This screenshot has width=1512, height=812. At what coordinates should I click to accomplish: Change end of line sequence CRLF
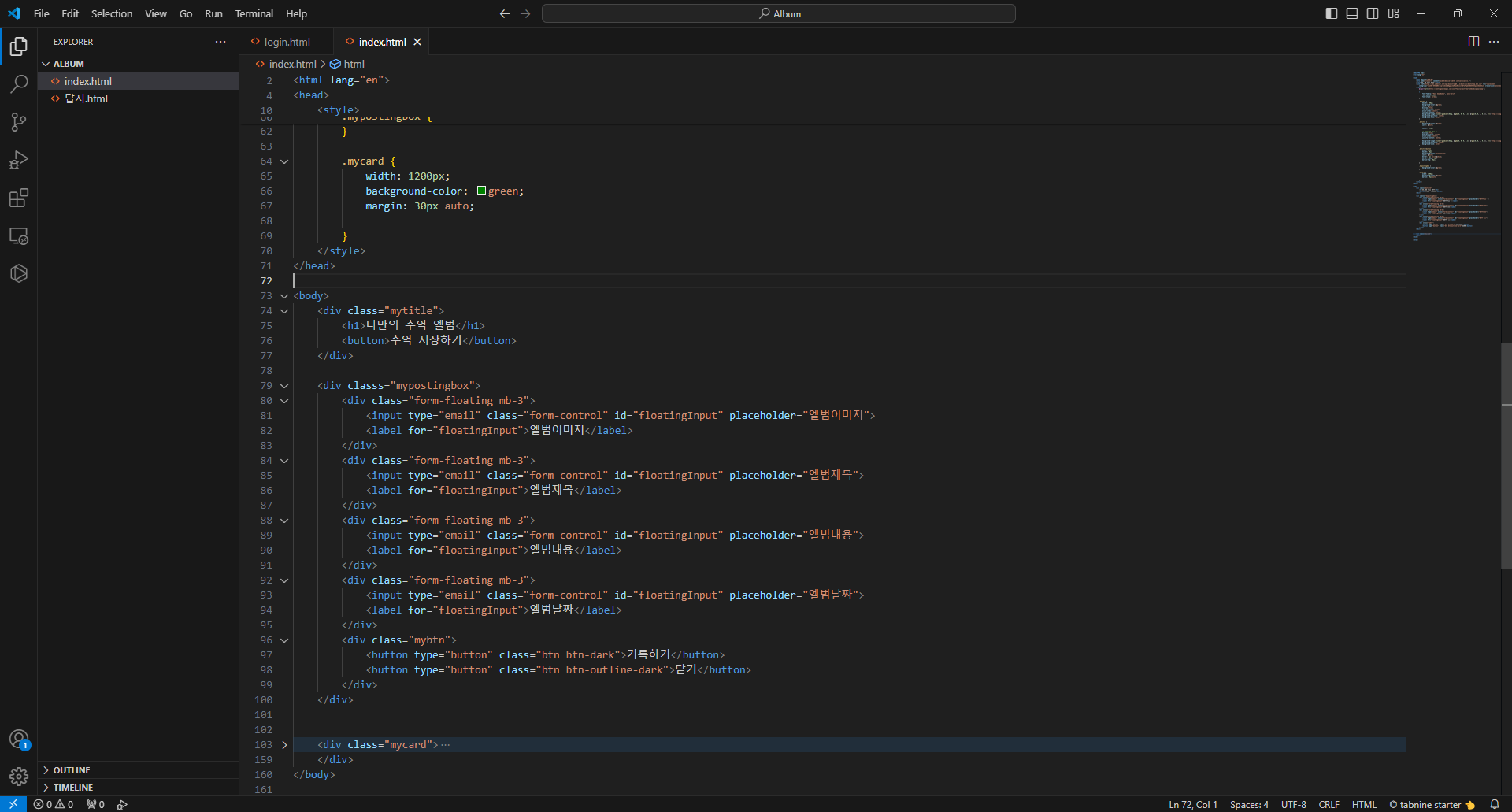[x=1329, y=804]
